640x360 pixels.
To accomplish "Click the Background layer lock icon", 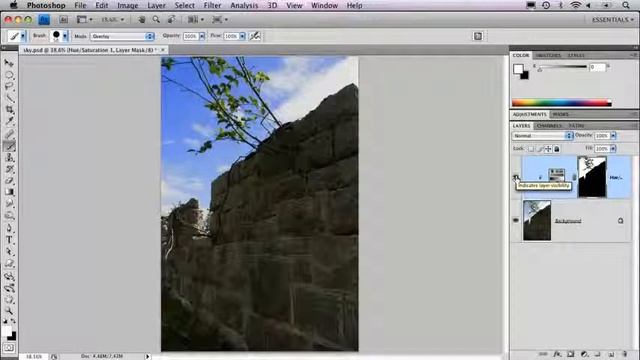I will pos(620,221).
